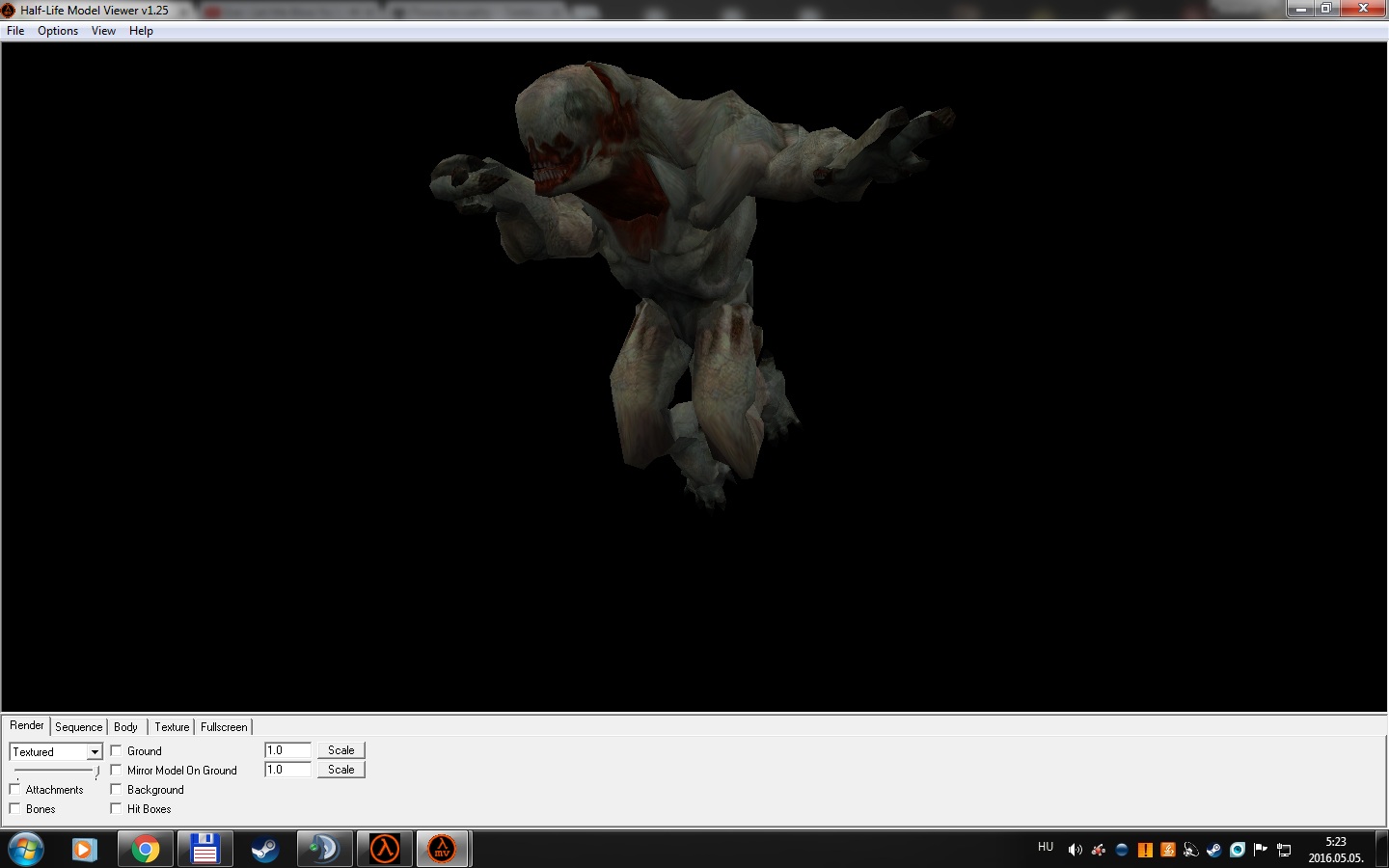Image resolution: width=1389 pixels, height=868 pixels.
Task: Click the first scale value input field
Action: point(287,749)
